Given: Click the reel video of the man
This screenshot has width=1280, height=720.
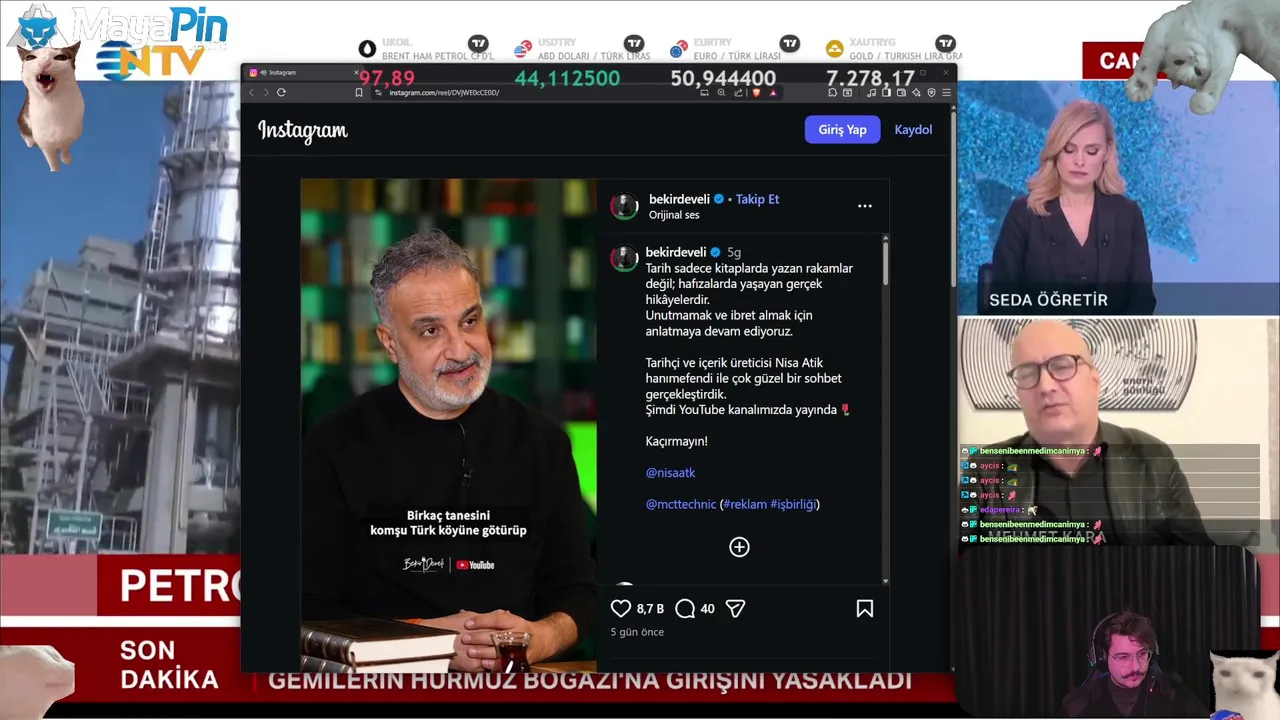Looking at the screenshot, I should tap(448, 425).
